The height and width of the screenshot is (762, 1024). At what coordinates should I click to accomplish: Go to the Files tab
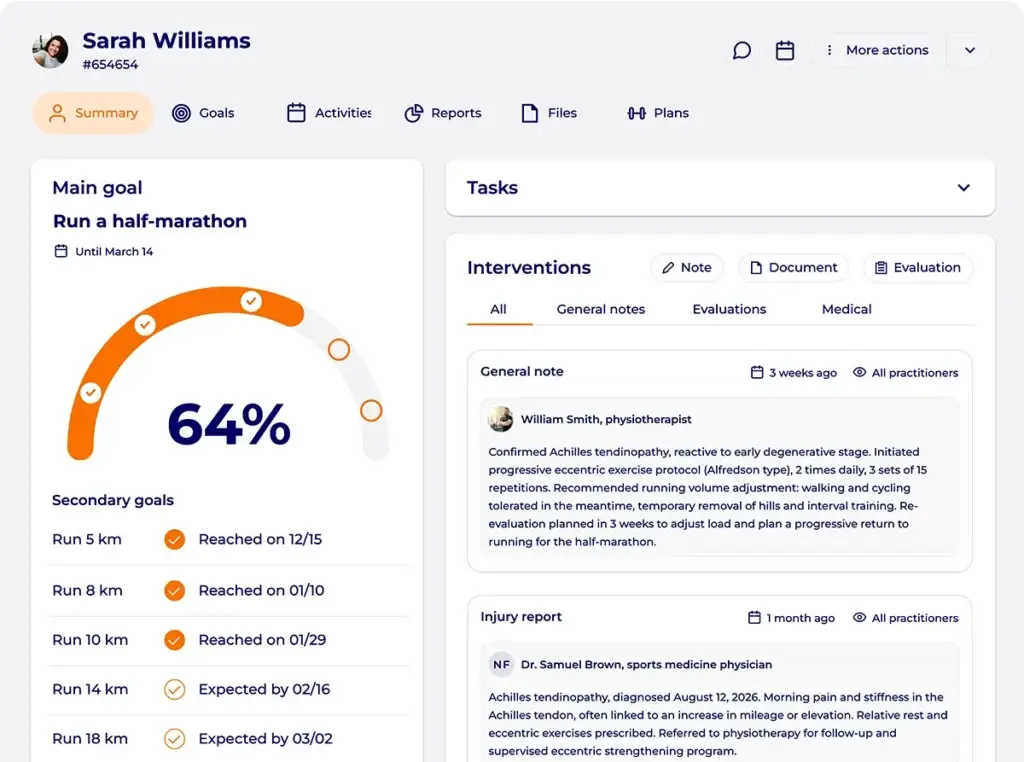[x=549, y=113]
